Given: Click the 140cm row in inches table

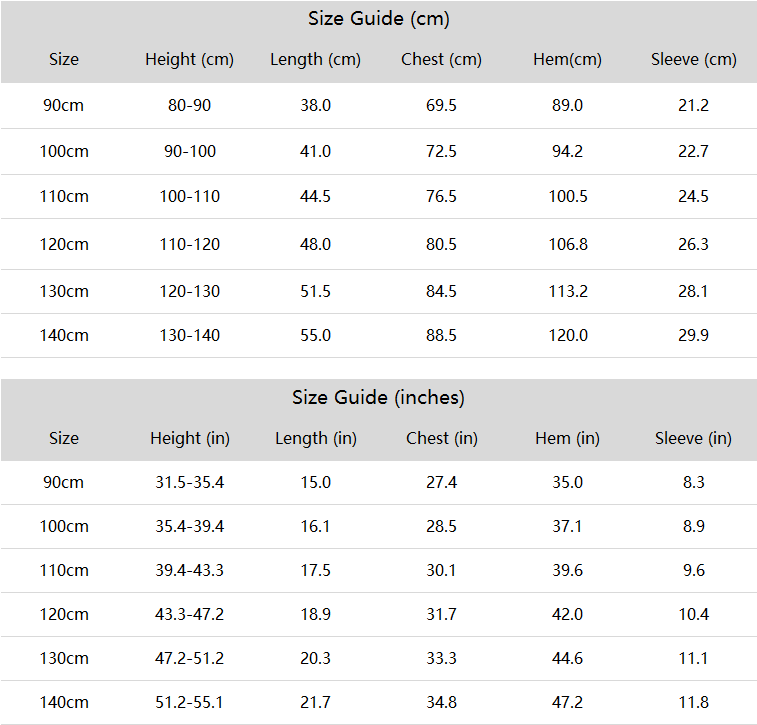Looking at the screenshot, I should (x=378, y=702).
